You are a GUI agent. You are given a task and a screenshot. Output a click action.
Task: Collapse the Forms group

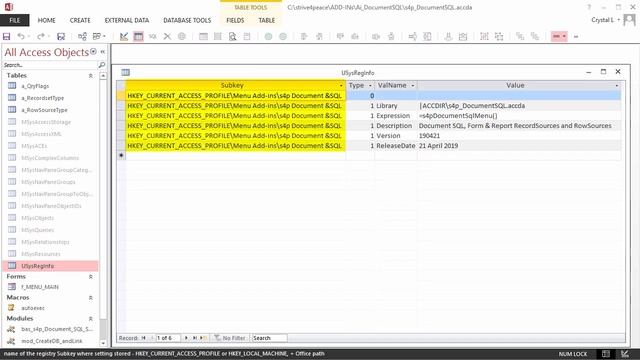pyautogui.click(x=91, y=277)
